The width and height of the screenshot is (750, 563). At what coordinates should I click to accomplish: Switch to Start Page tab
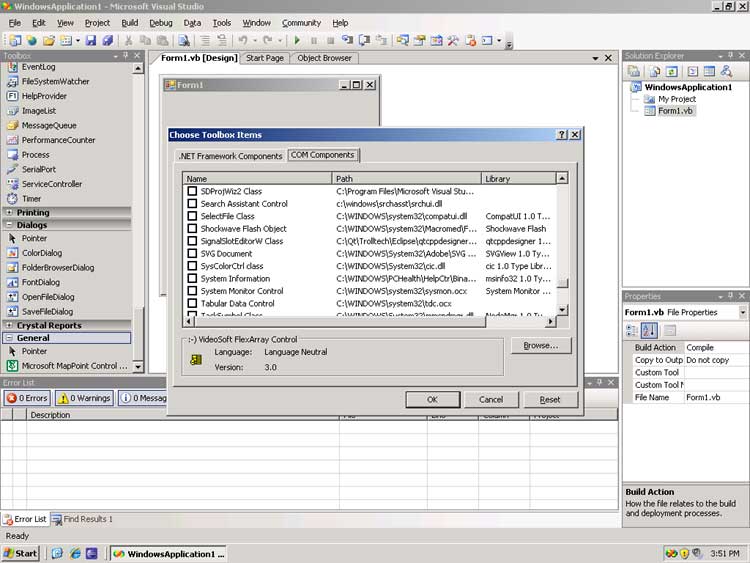tap(265, 58)
